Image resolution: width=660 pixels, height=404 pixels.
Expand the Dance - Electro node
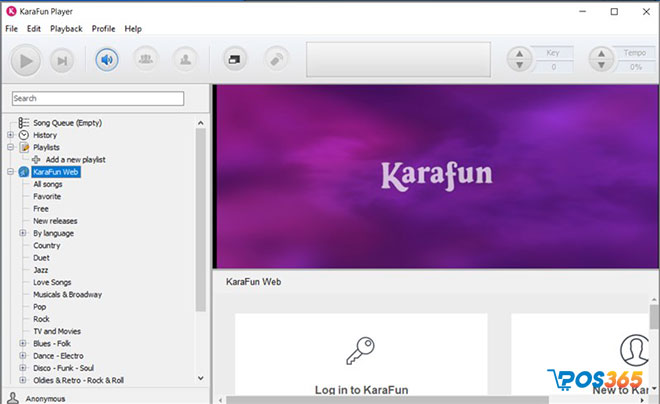(x=23, y=355)
